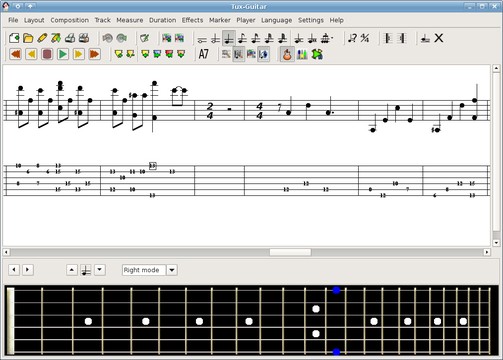Open the mixer with the colored bars icon
Screen dimensions: 503x360
click(302, 54)
